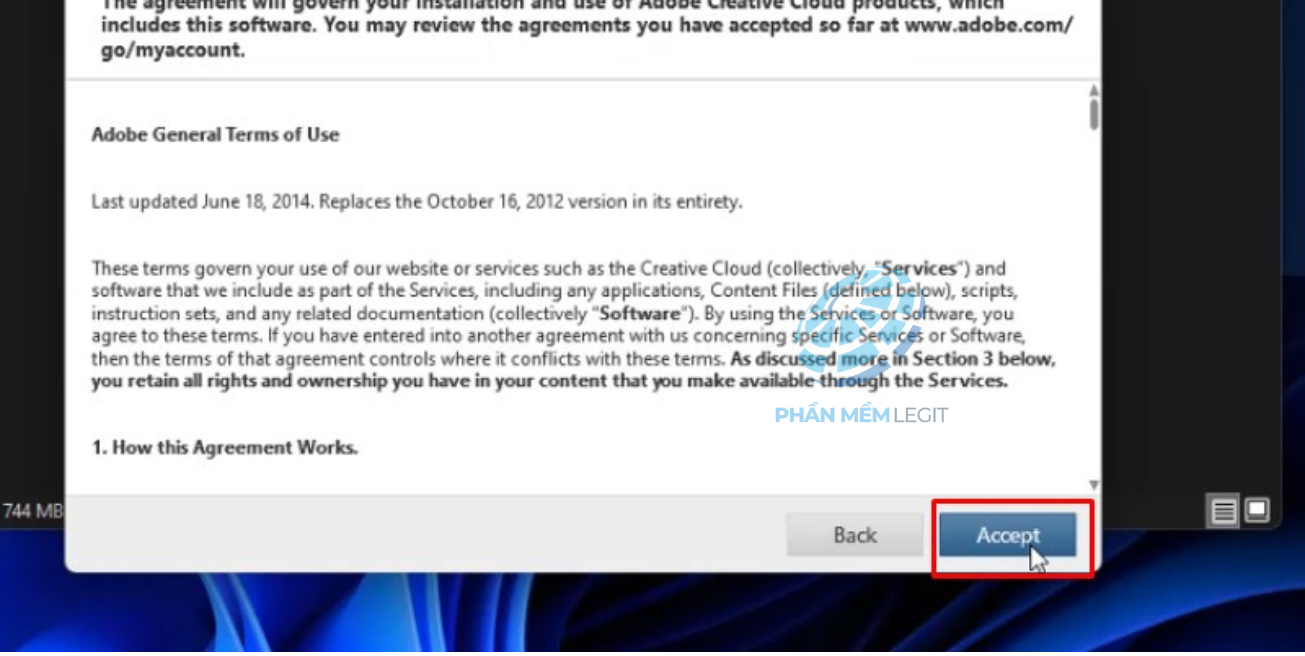Click 'As discussed more in Section 3 below'
This screenshot has height=656, width=1305.
click(892, 358)
